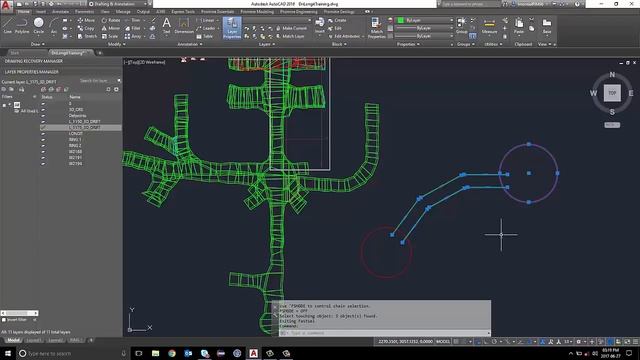Open Layer Properties manager button
640x360 pixels.
point(232,28)
